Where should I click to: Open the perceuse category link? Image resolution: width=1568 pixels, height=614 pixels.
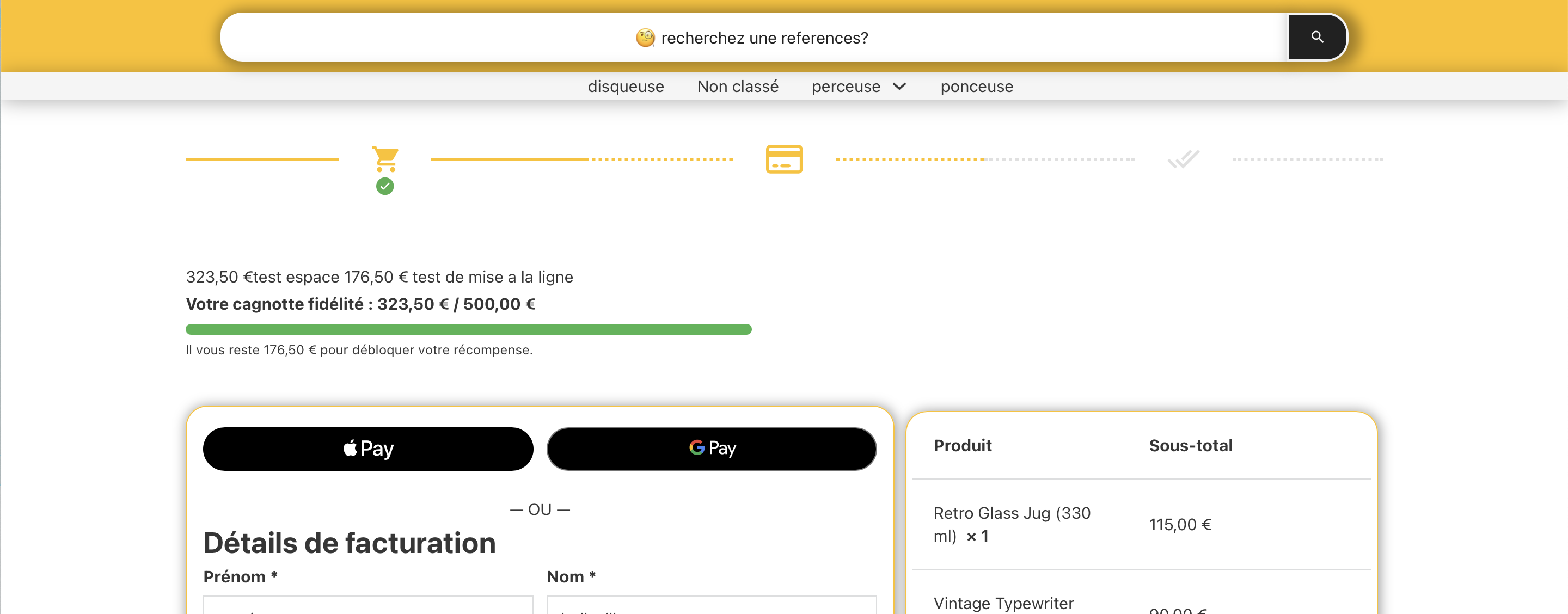(x=846, y=87)
